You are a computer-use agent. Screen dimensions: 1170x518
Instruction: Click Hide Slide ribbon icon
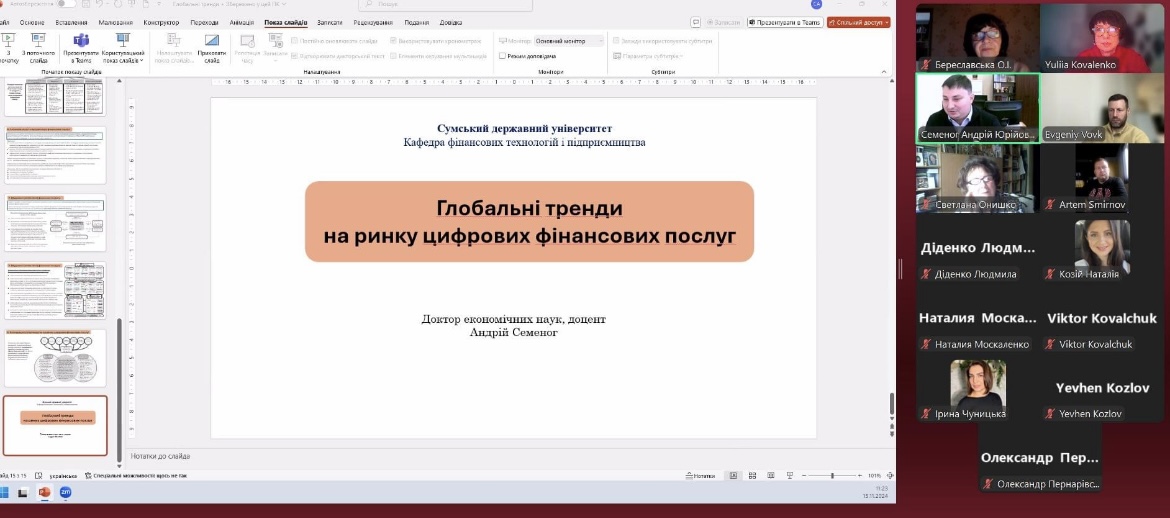(212, 40)
